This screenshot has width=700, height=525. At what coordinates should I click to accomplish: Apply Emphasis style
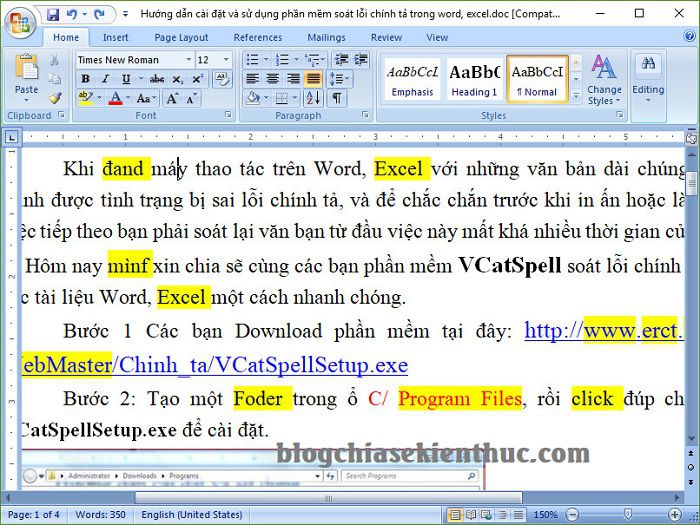click(412, 79)
